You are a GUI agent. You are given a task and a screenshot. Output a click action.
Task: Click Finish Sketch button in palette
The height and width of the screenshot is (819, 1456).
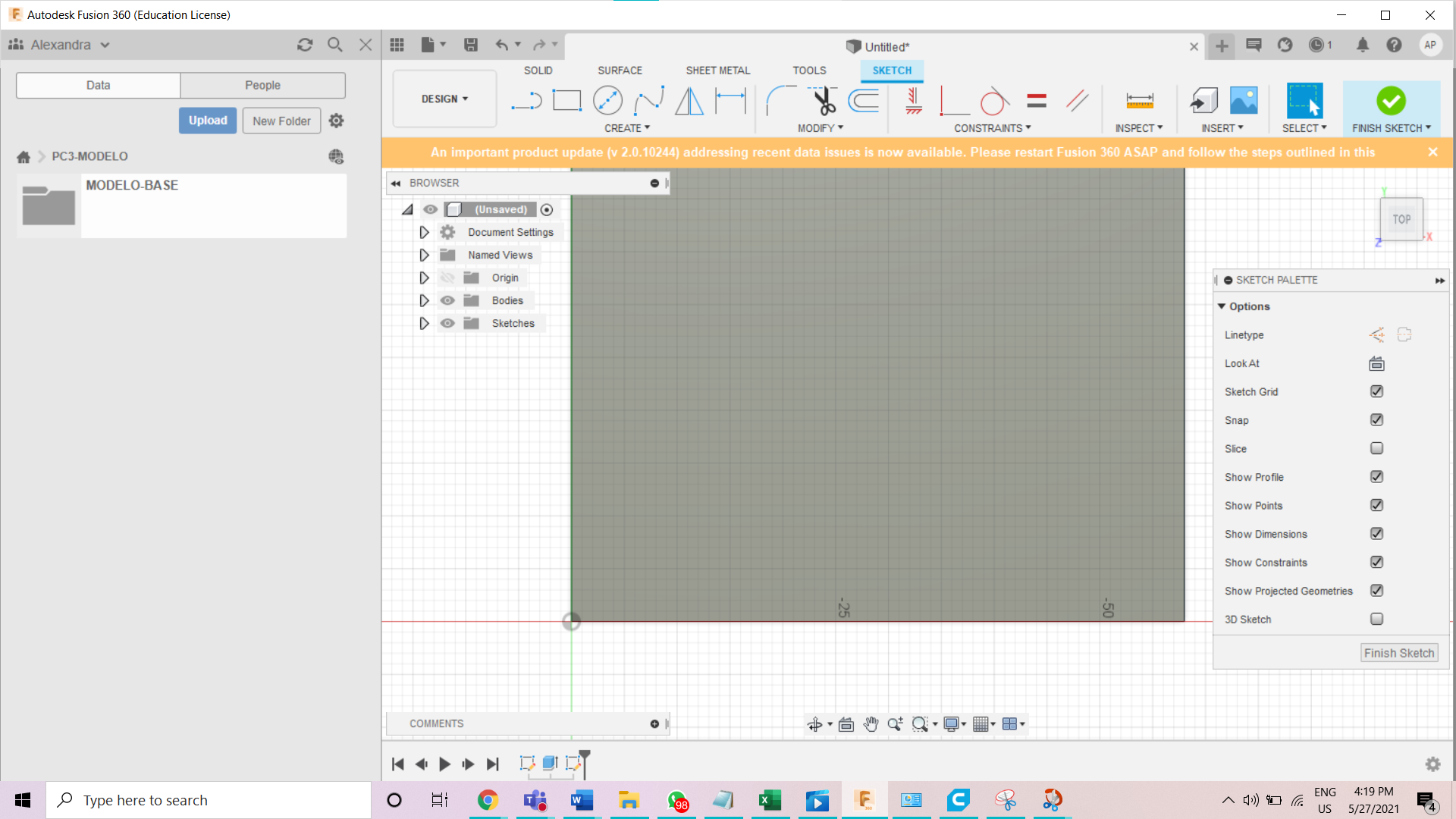pyautogui.click(x=1398, y=653)
